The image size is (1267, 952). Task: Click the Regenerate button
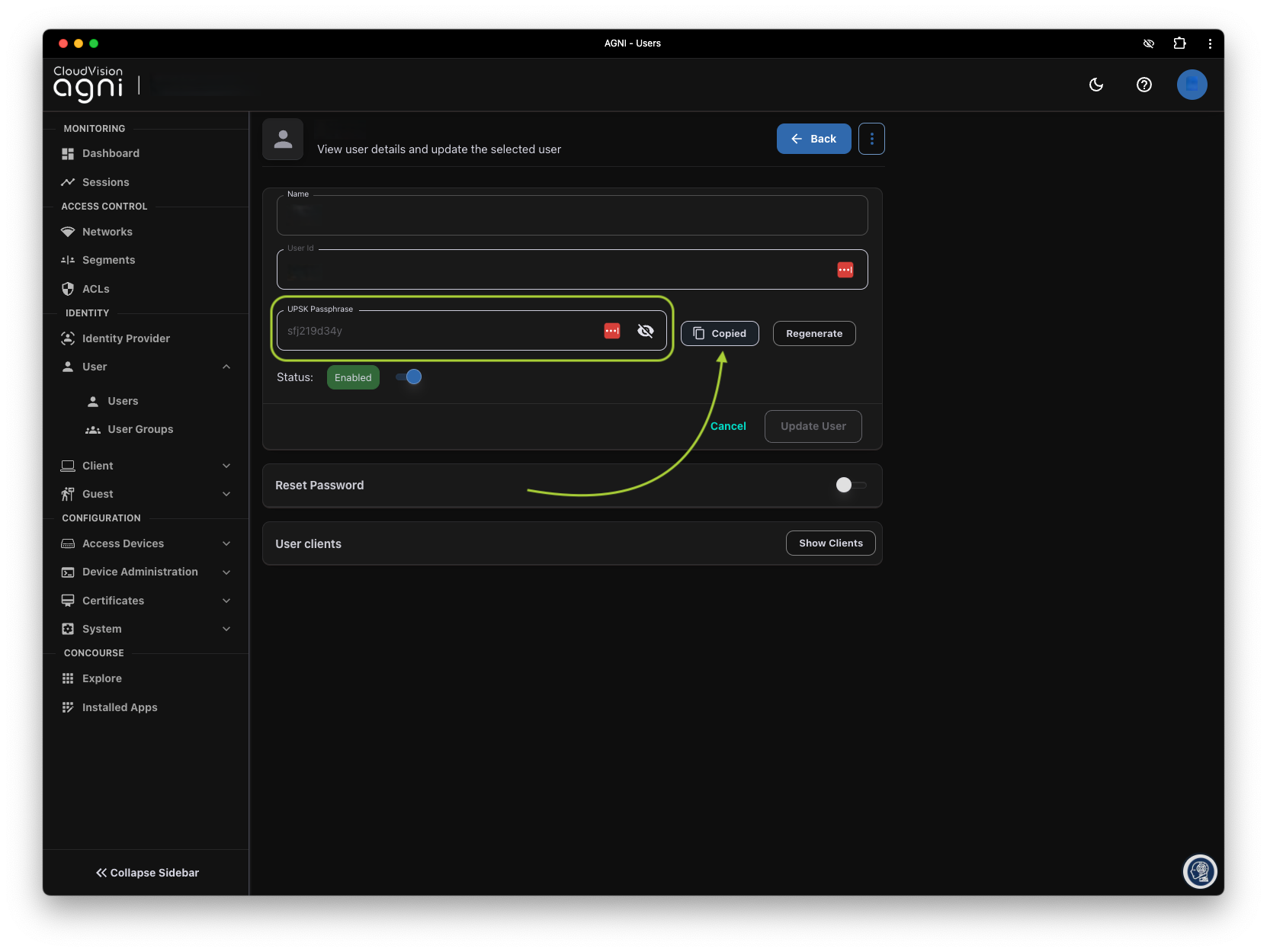813,334
